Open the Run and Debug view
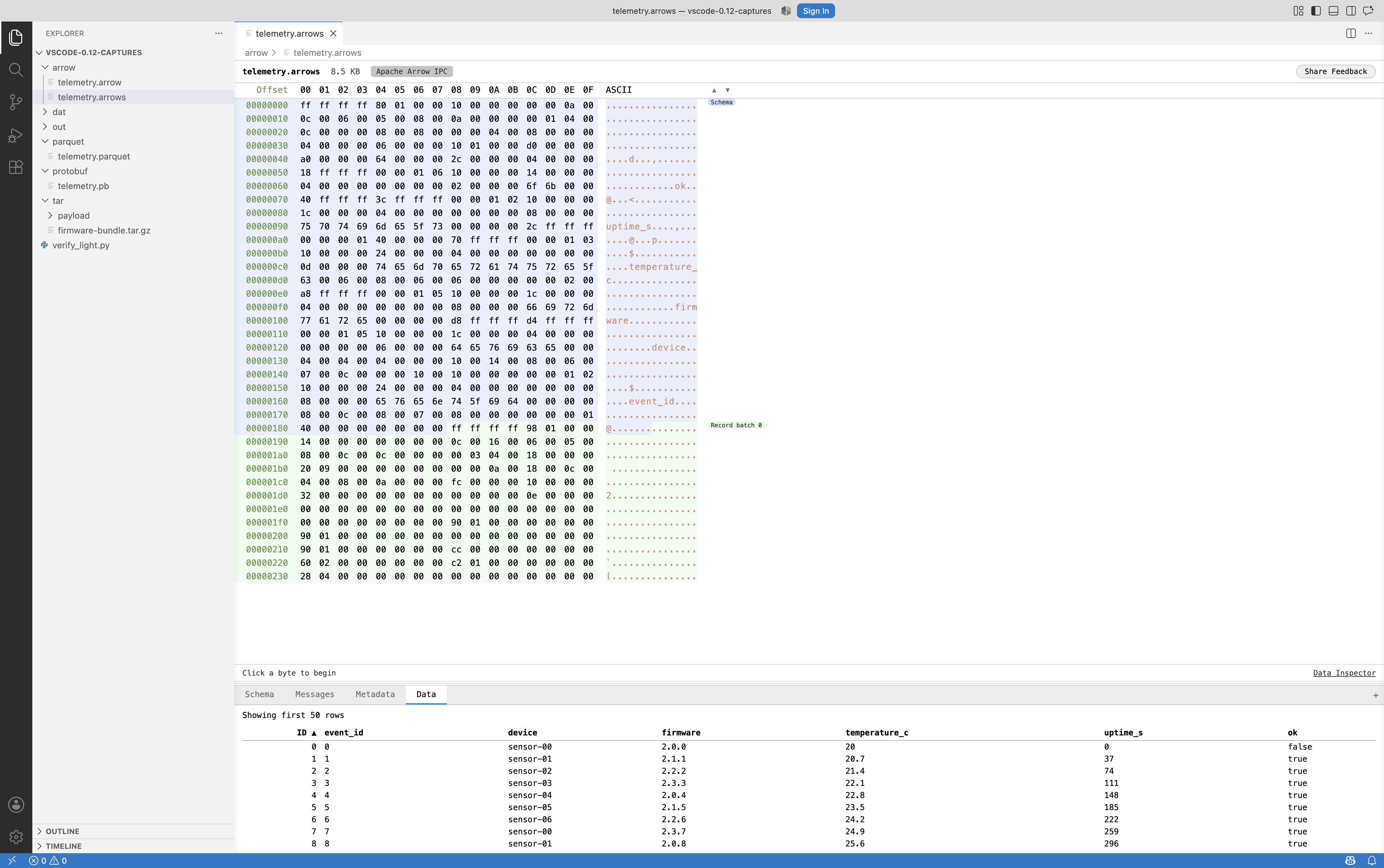Image resolution: width=1384 pixels, height=868 pixels. (16, 136)
